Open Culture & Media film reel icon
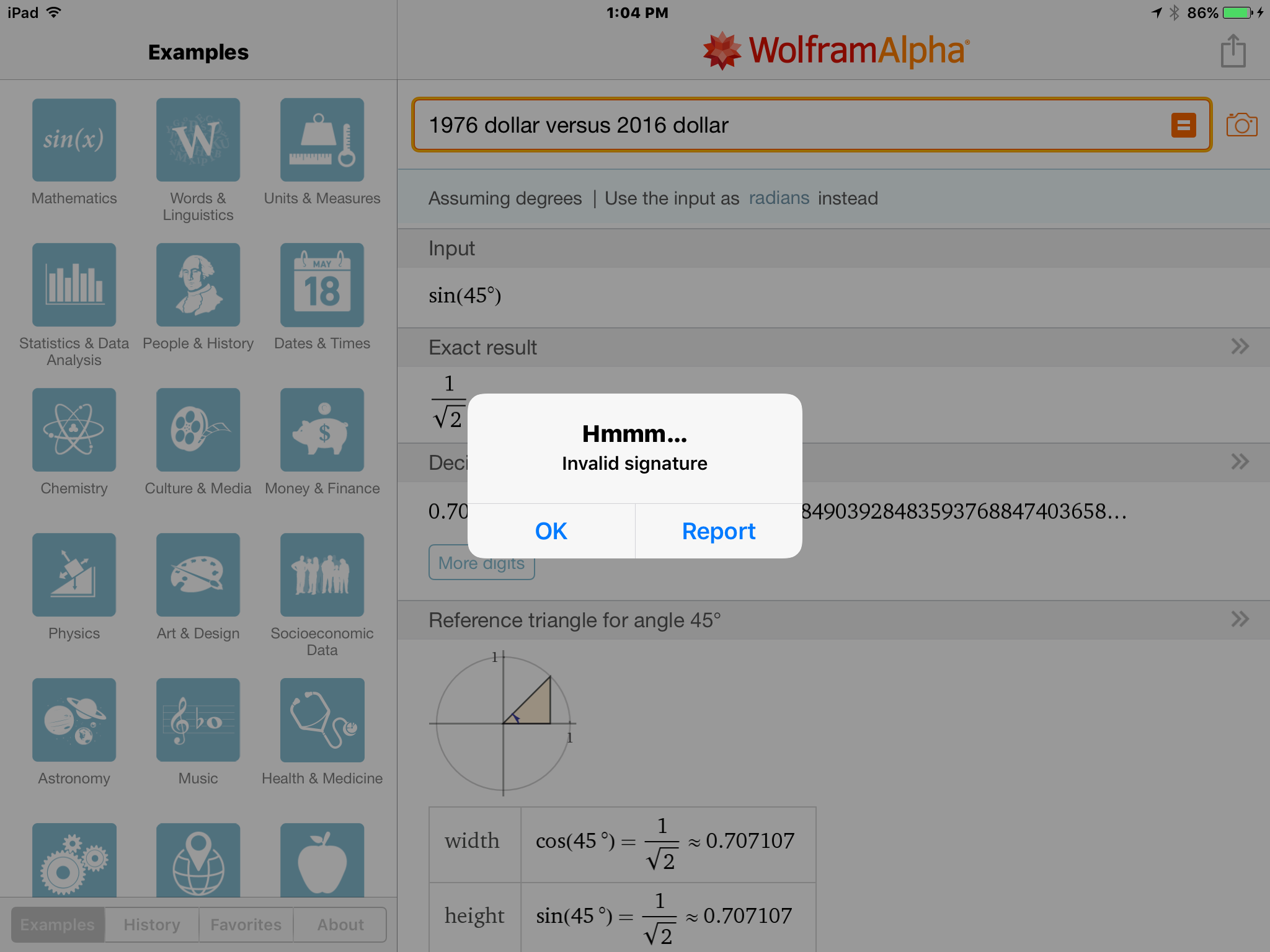This screenshot has width=1270, height=952. [198, 430]
